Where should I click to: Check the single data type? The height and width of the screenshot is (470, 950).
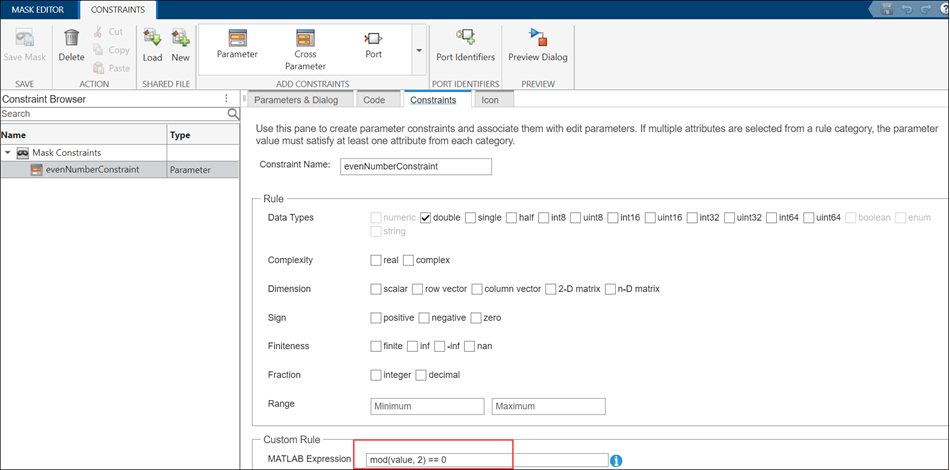point(470,217)
